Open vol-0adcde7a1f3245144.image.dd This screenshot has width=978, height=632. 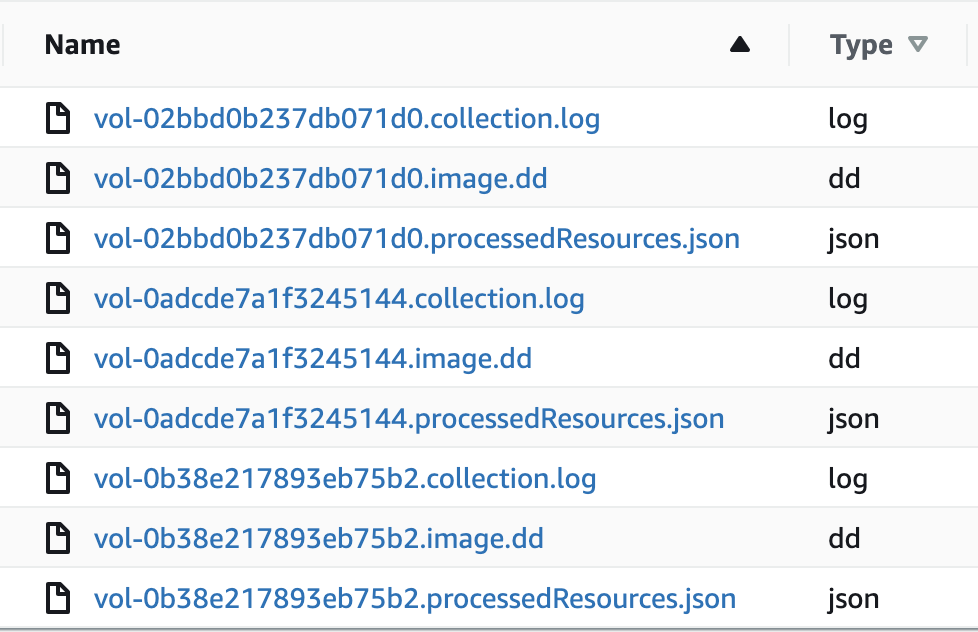[313, 358]
